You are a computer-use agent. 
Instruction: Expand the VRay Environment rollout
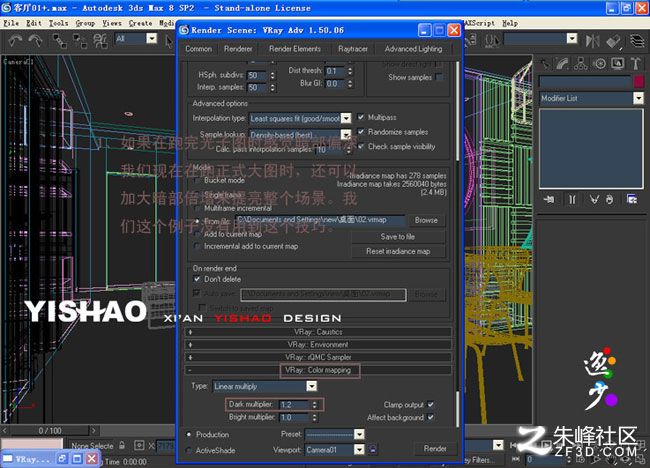pos(318,344)
